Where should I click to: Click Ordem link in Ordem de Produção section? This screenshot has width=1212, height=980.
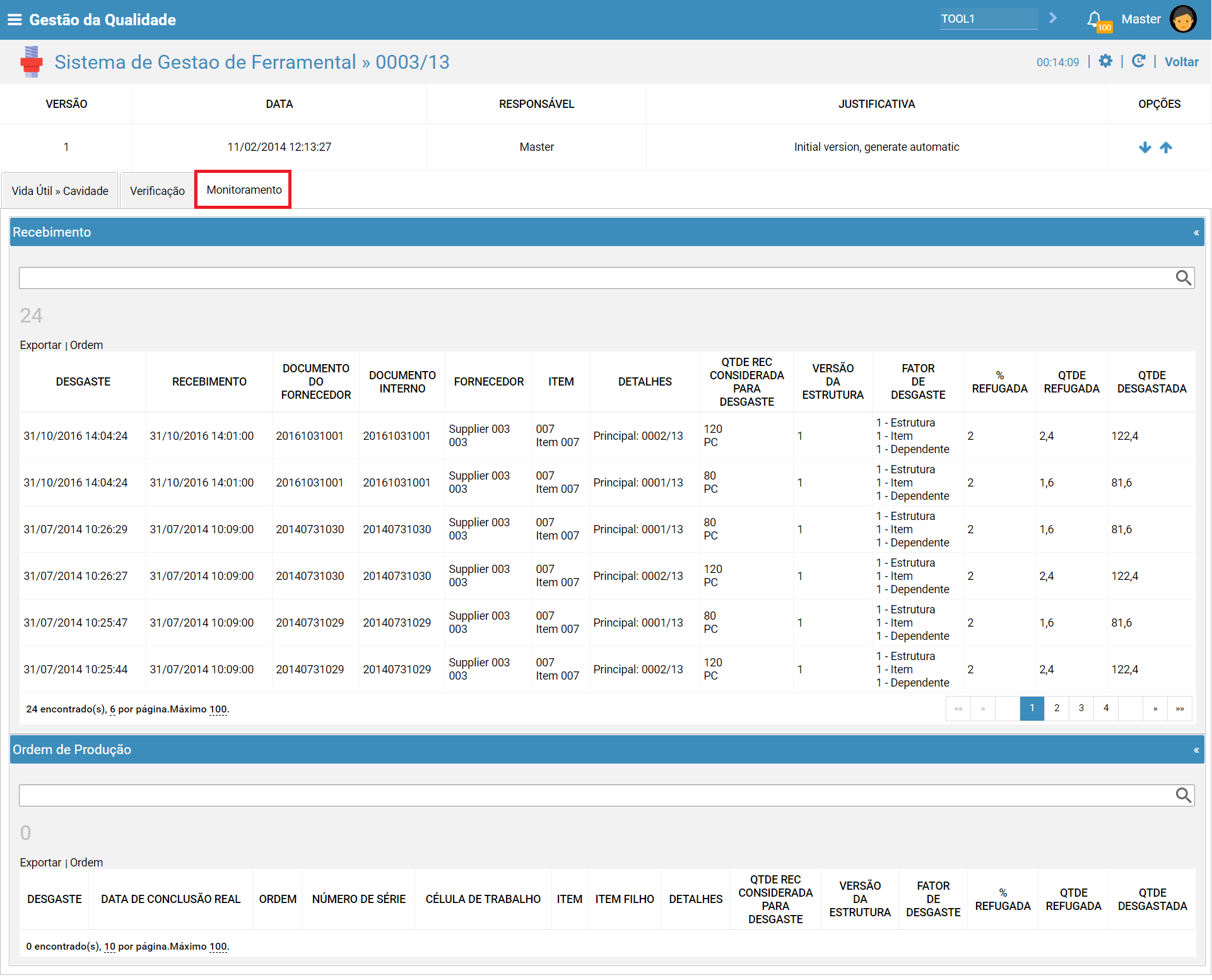tap(86, 863)
